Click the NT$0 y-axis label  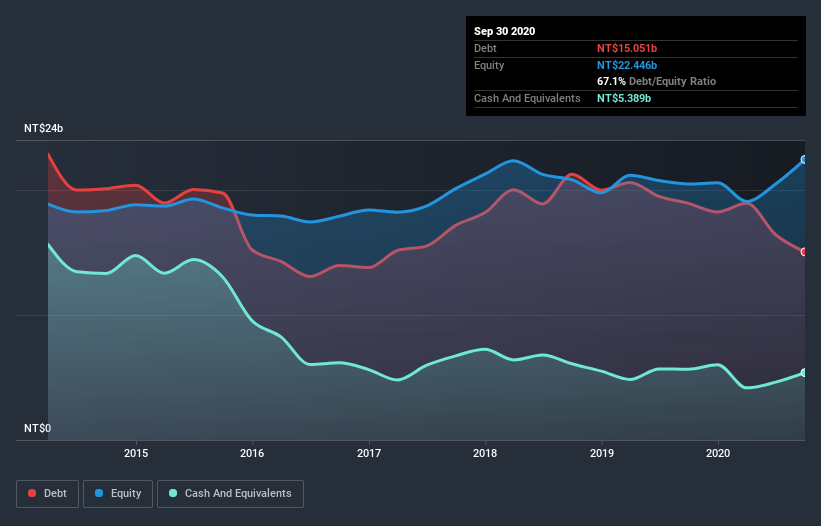37,428
